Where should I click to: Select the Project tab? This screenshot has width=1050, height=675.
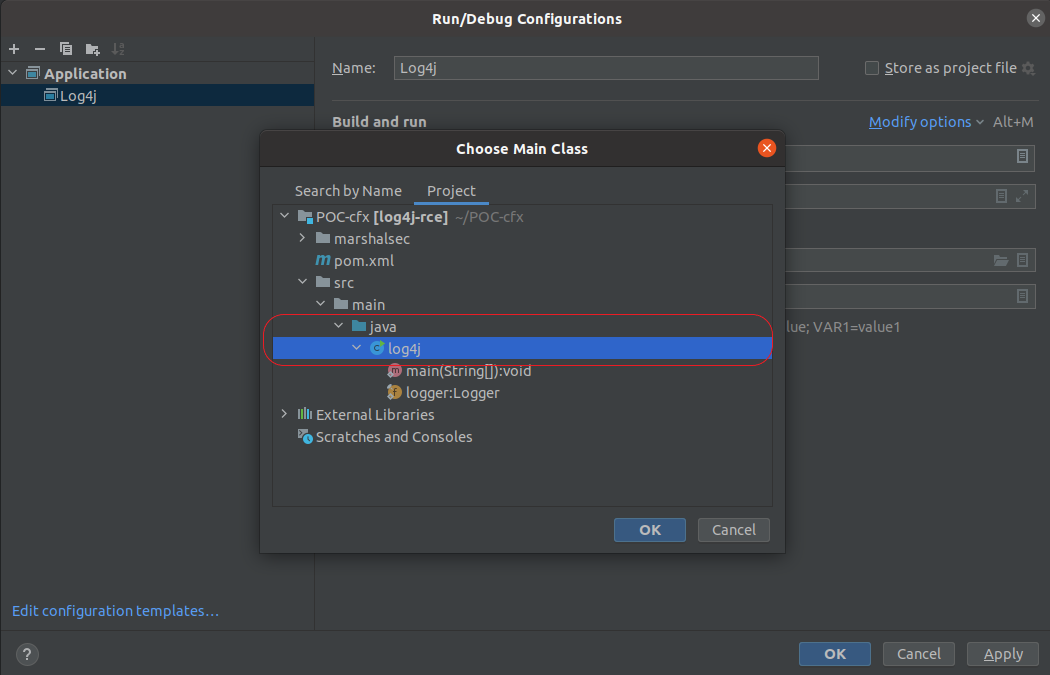pyautogui.click(x=451, y=192)
